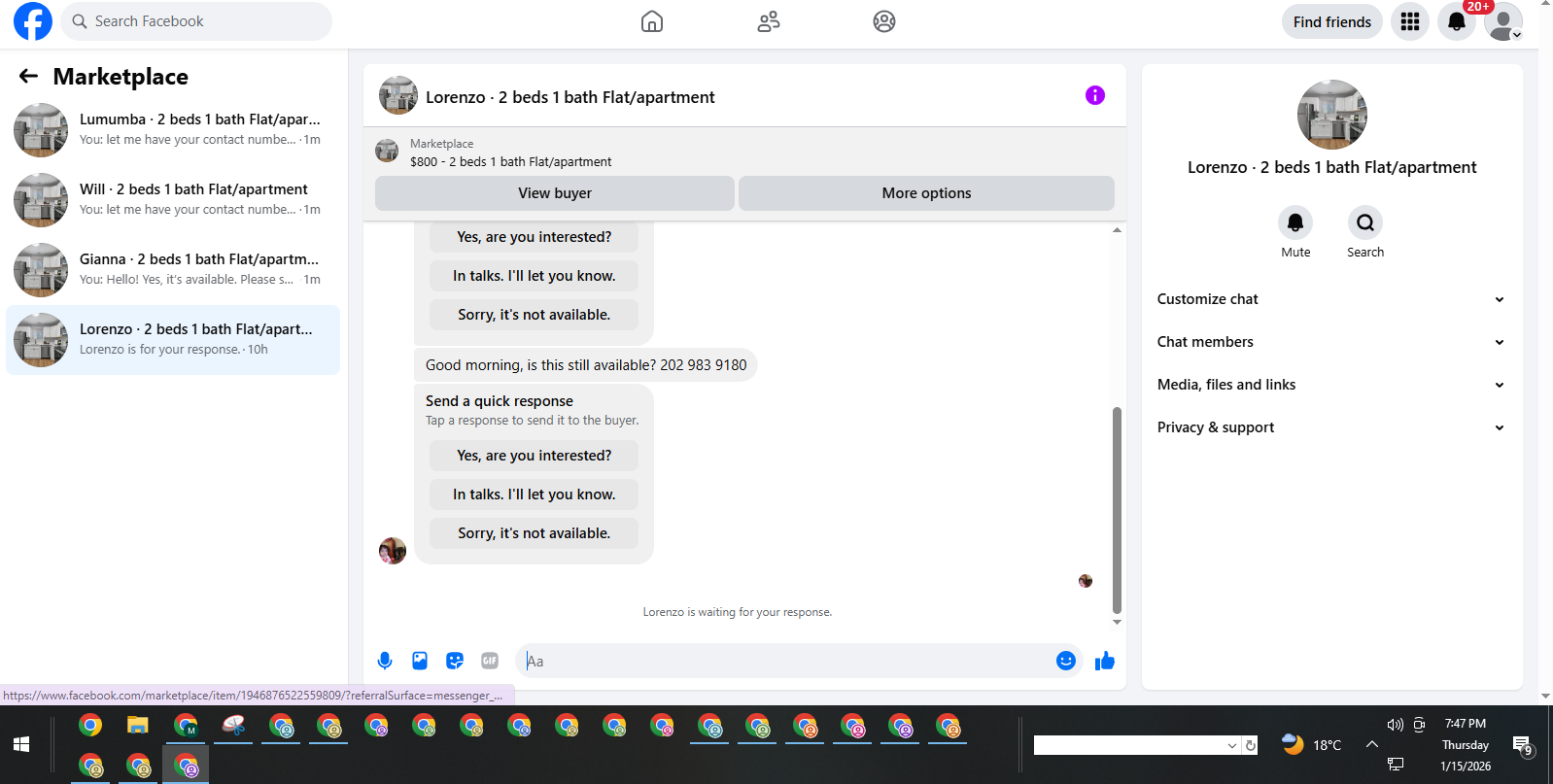Open the $800 - 2 beds listing link
This screenshot has width=1553, height=784.
coord(510,161)
